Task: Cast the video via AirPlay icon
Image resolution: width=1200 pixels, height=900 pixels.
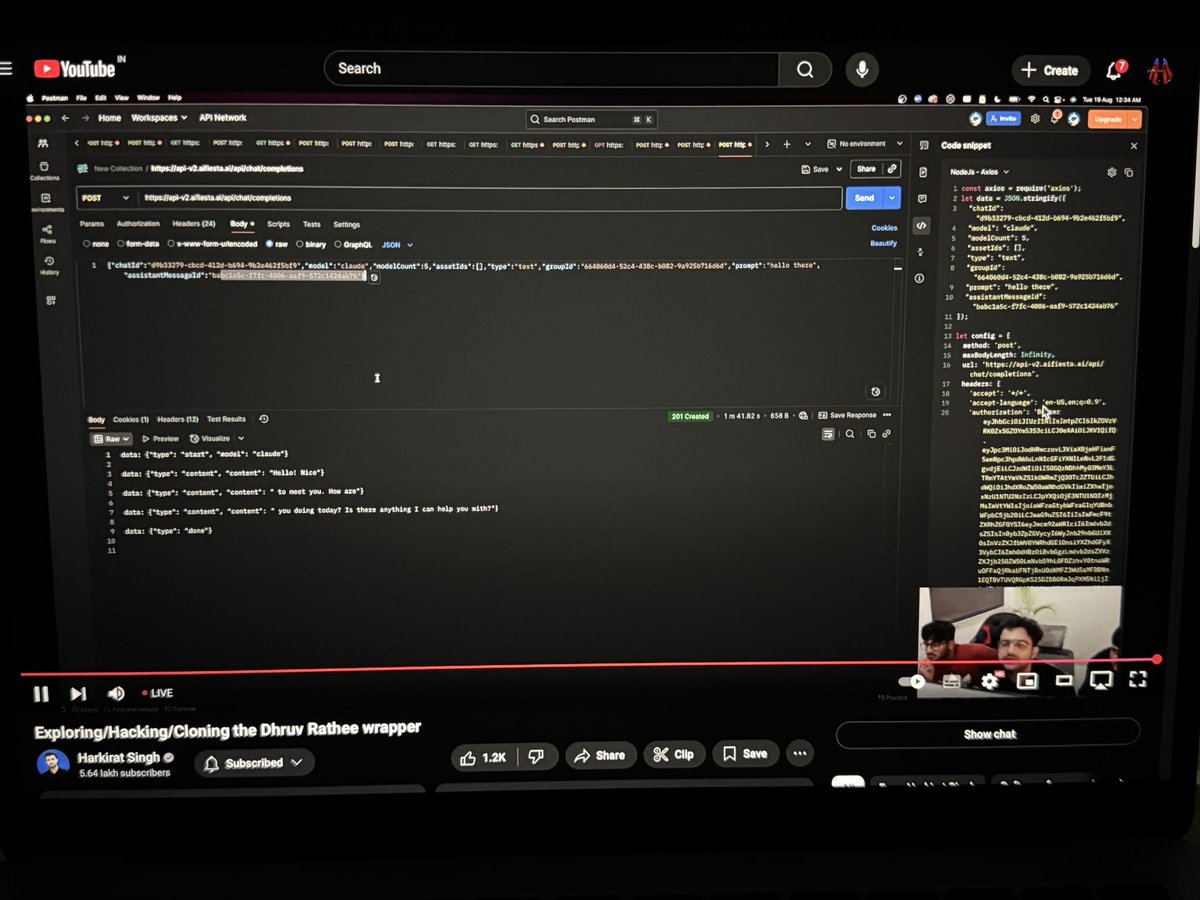Action: click(x=1100, y=681)
